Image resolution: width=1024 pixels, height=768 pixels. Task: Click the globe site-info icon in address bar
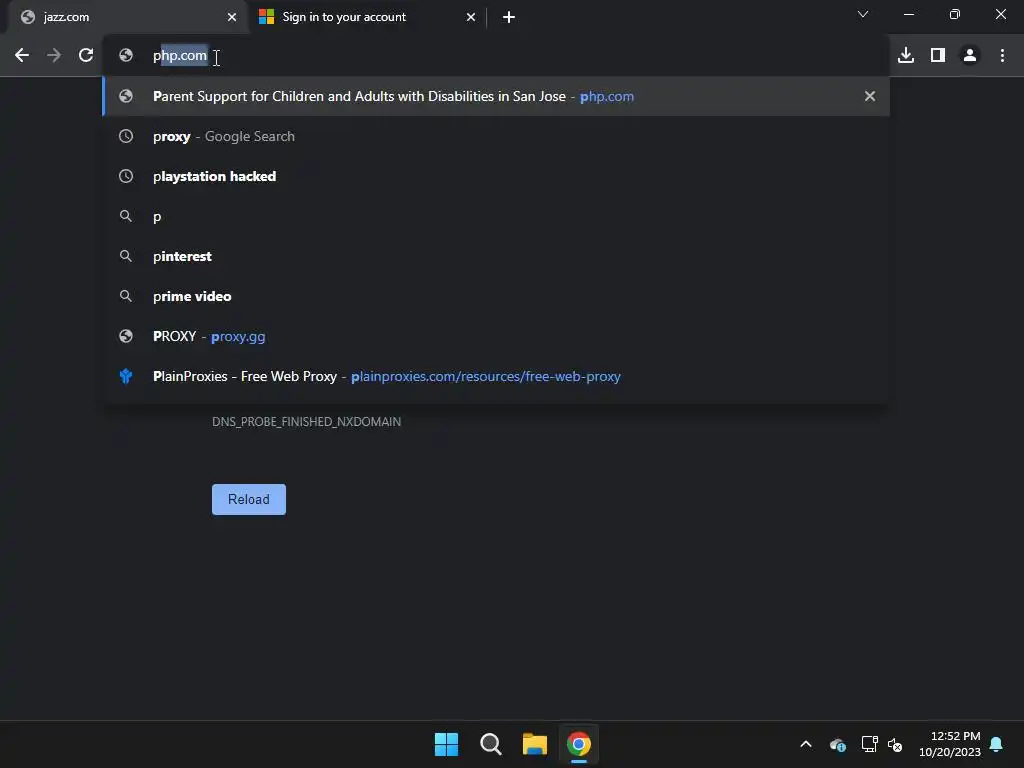coord(126,56)
